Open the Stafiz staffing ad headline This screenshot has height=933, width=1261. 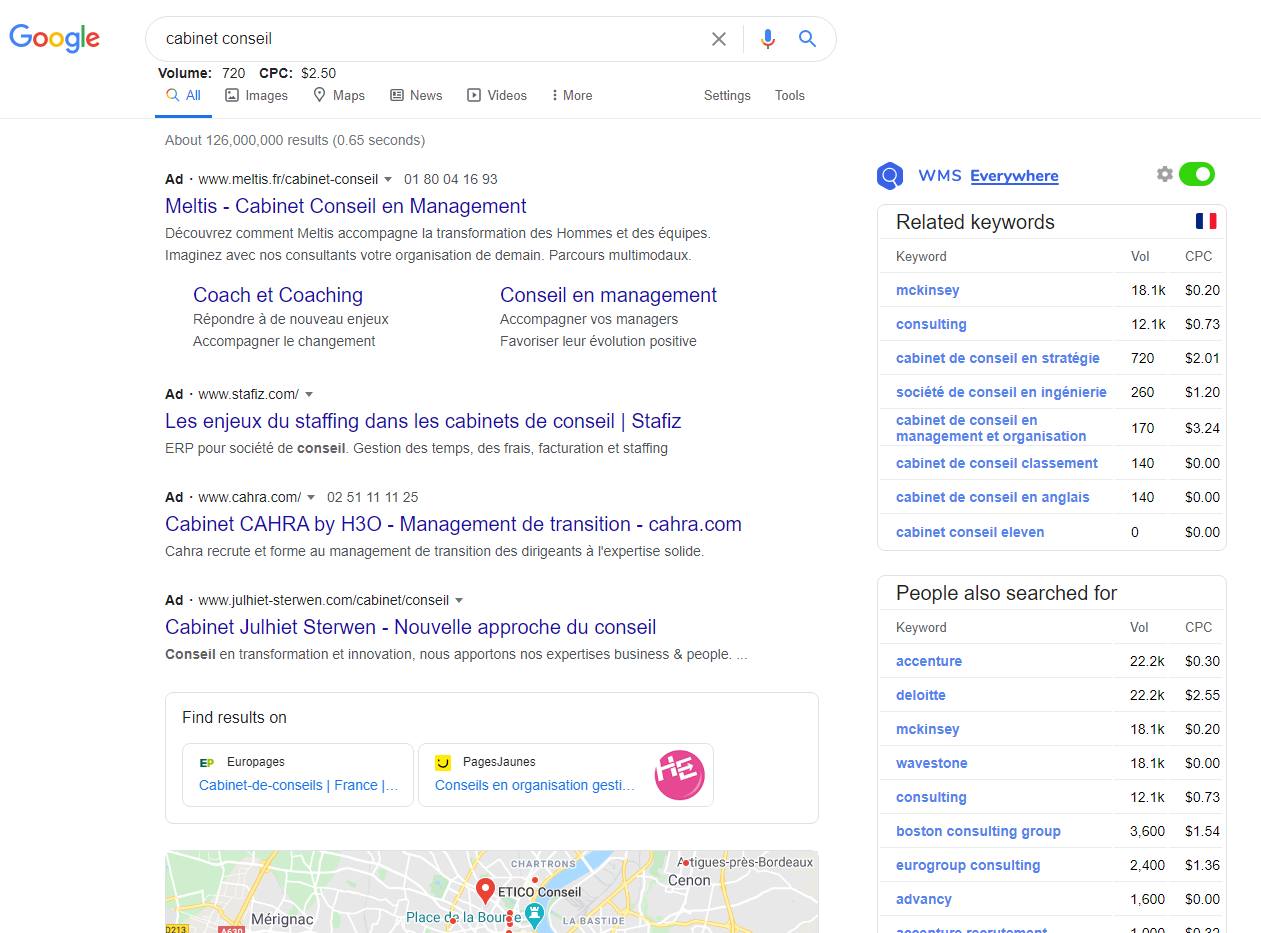coord(423,421)
